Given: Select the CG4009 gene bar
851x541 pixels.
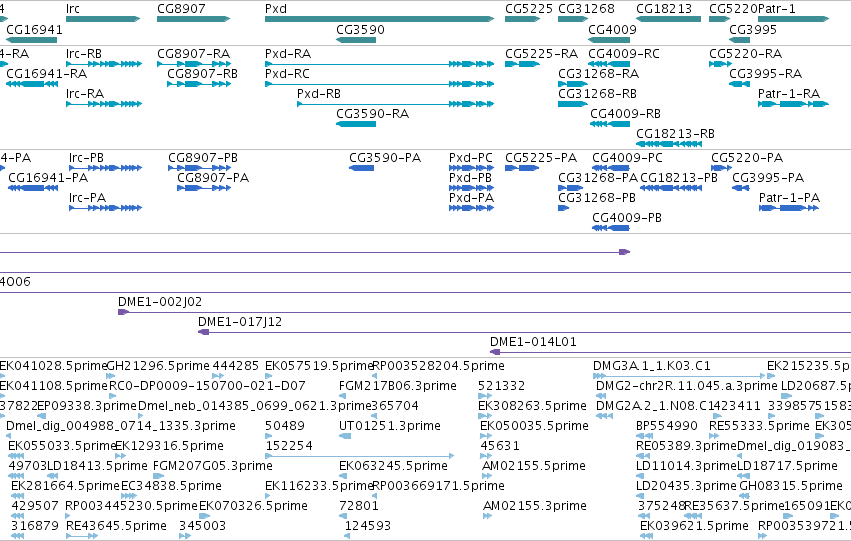Looking at the screenshot, I should coord(609,40).
